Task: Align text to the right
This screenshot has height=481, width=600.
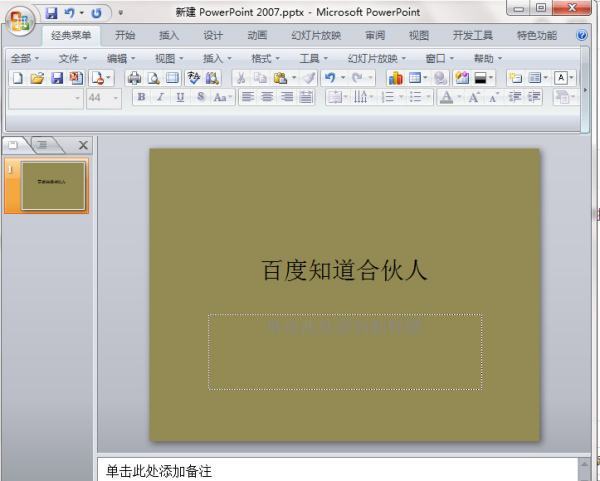Action: point(287,97)
